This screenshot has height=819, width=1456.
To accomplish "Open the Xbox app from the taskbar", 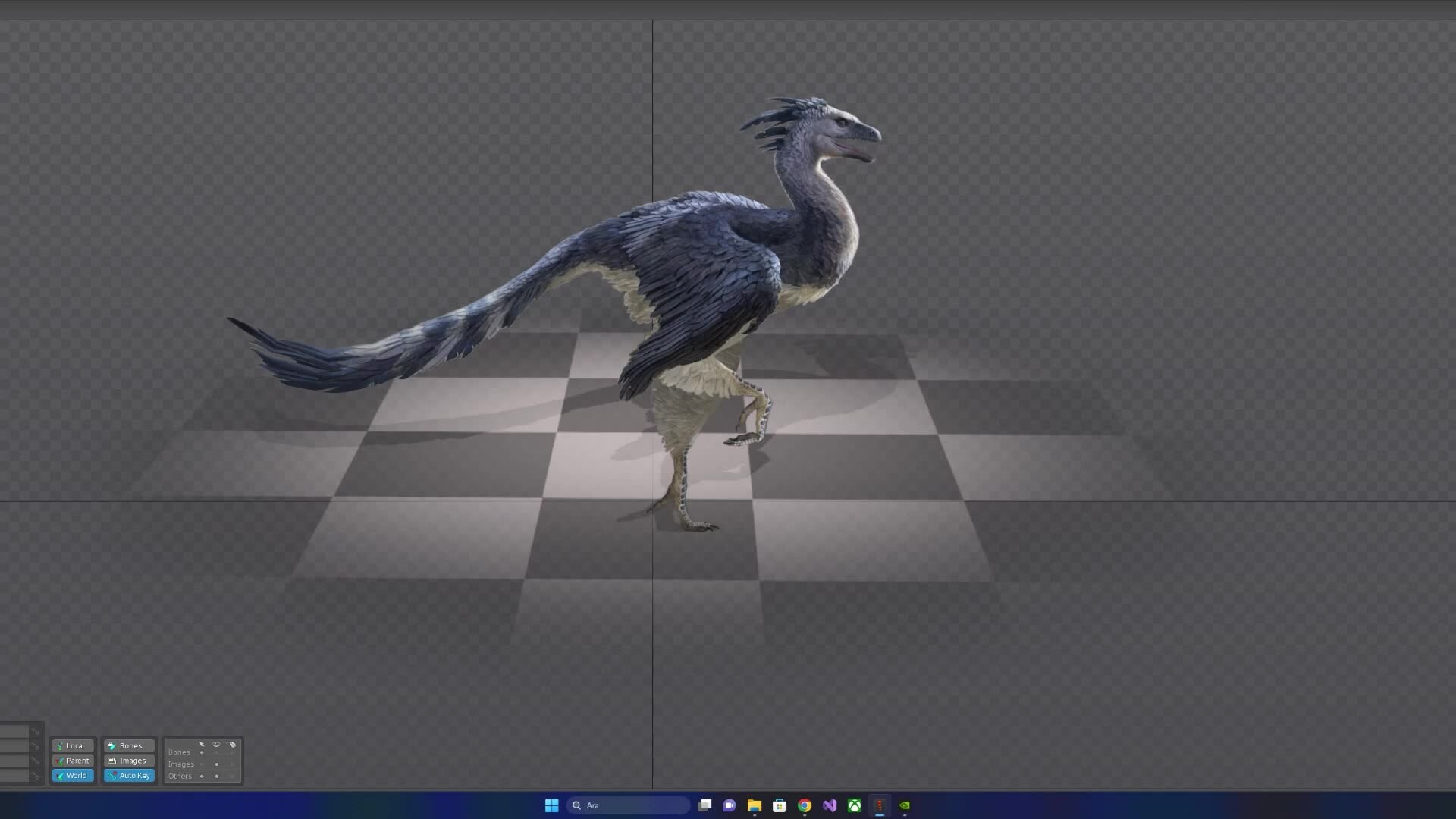I will [x=856, y=805].
